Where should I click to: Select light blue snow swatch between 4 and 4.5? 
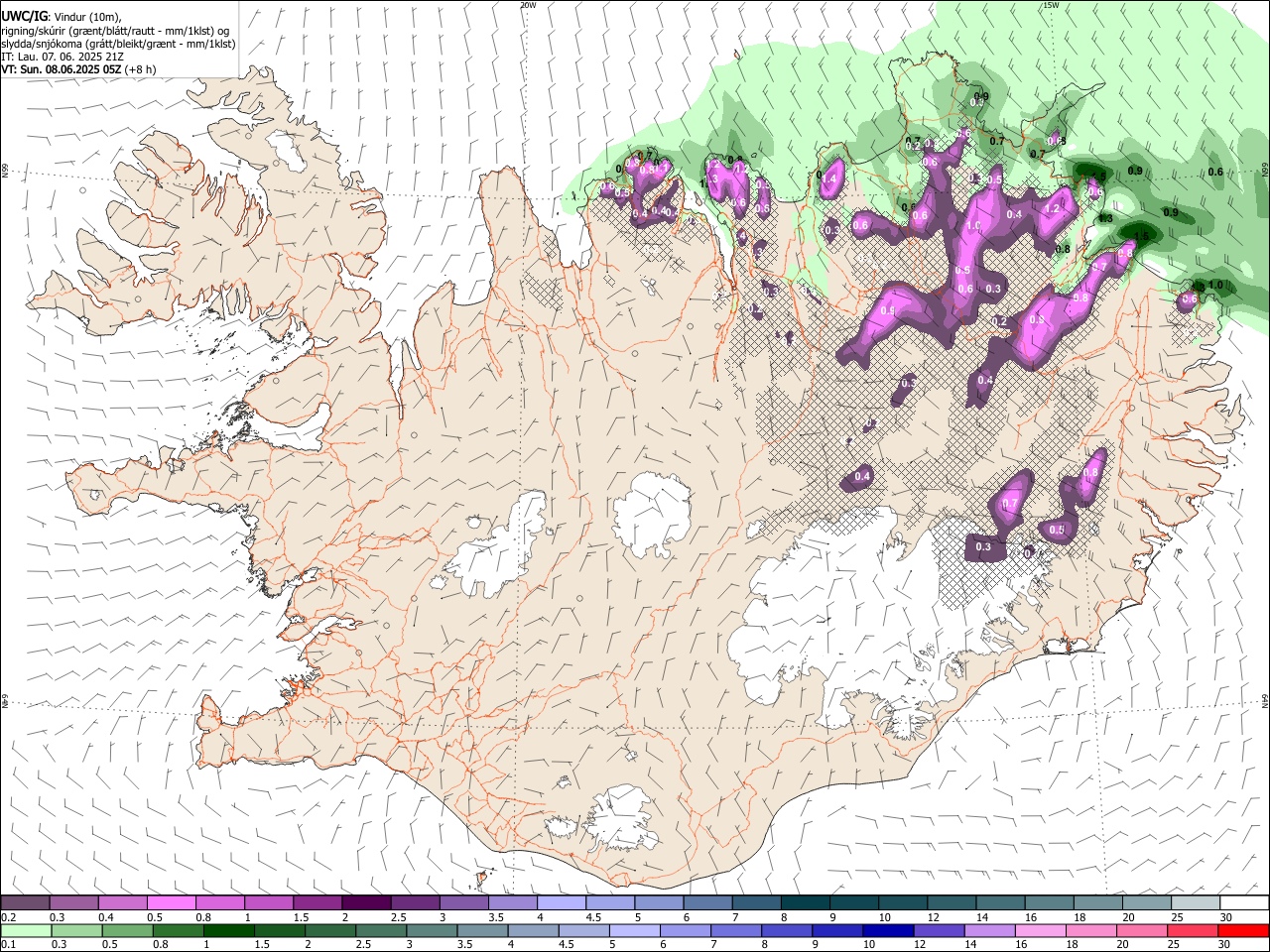[560, 903]
